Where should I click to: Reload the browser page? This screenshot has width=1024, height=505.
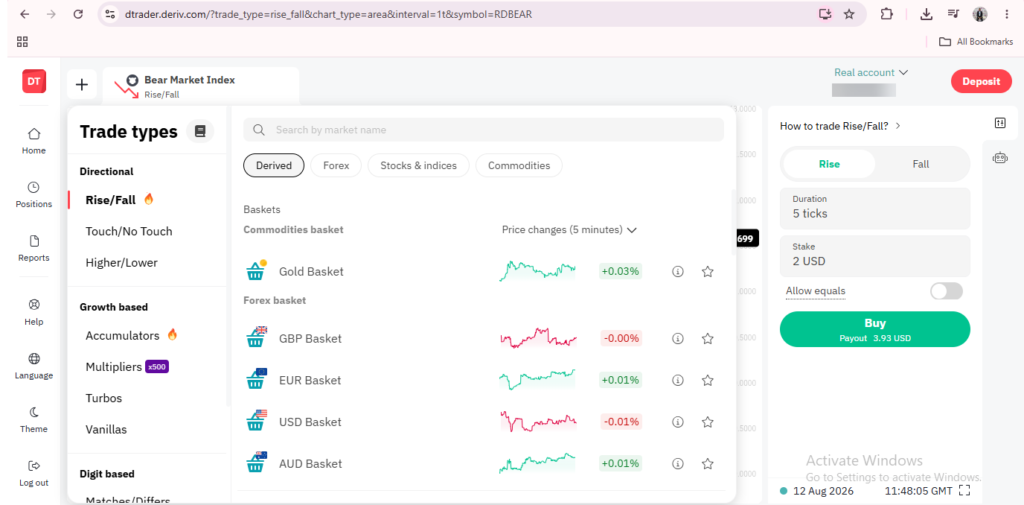pos(78,14)
